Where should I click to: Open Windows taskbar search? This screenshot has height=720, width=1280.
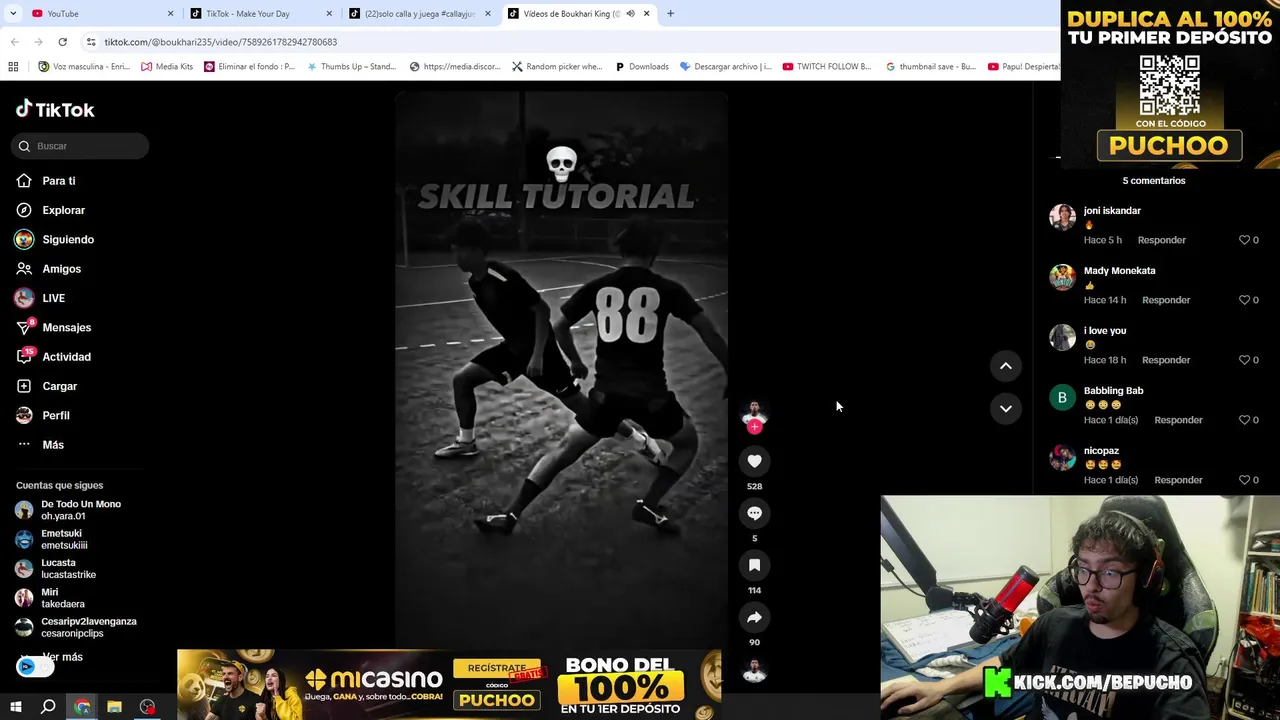48,707
